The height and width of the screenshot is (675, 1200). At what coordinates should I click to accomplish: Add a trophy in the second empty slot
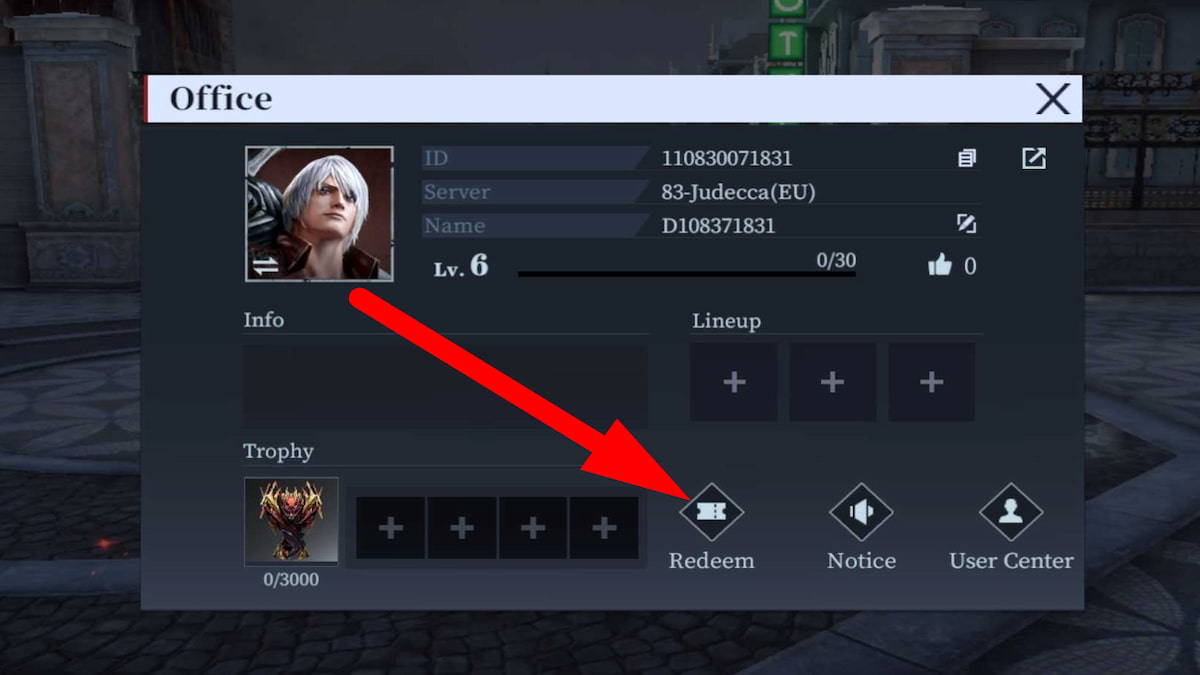[462, 528]
